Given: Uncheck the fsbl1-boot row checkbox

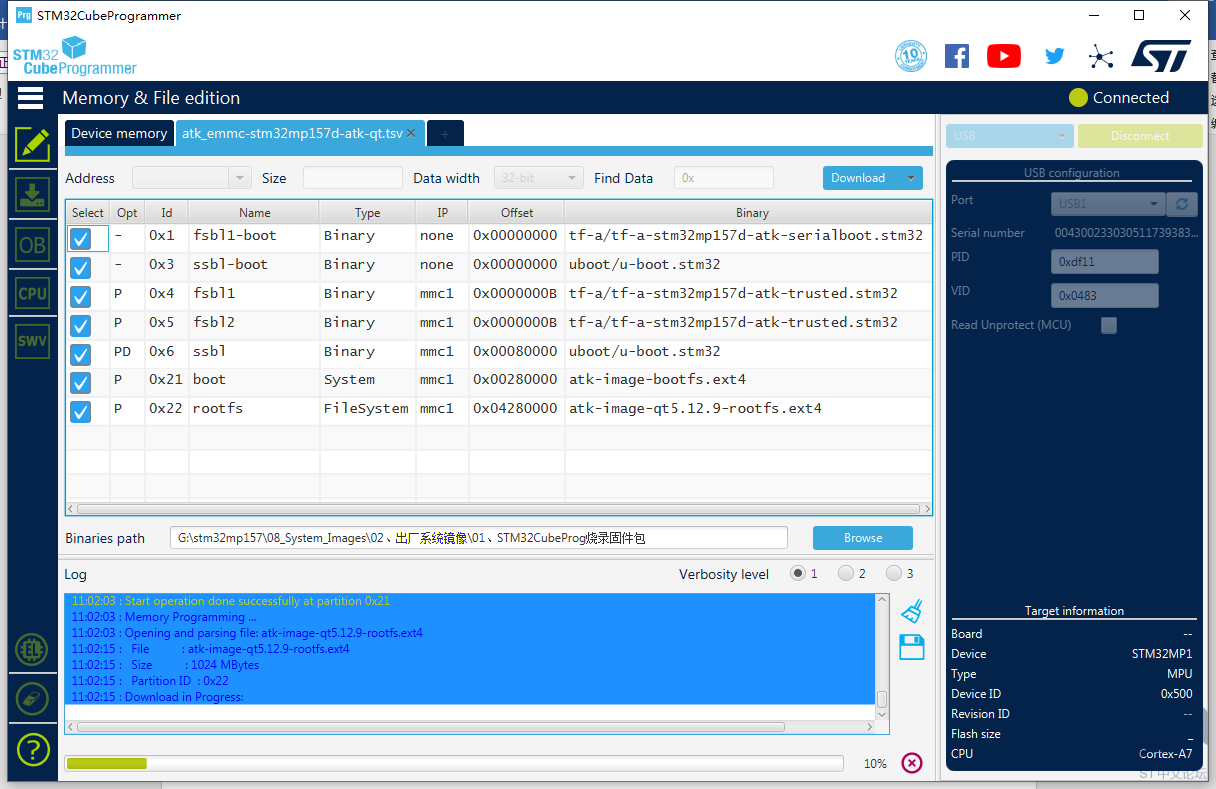Looking at the screenshot, I should (x=80, y=238).
